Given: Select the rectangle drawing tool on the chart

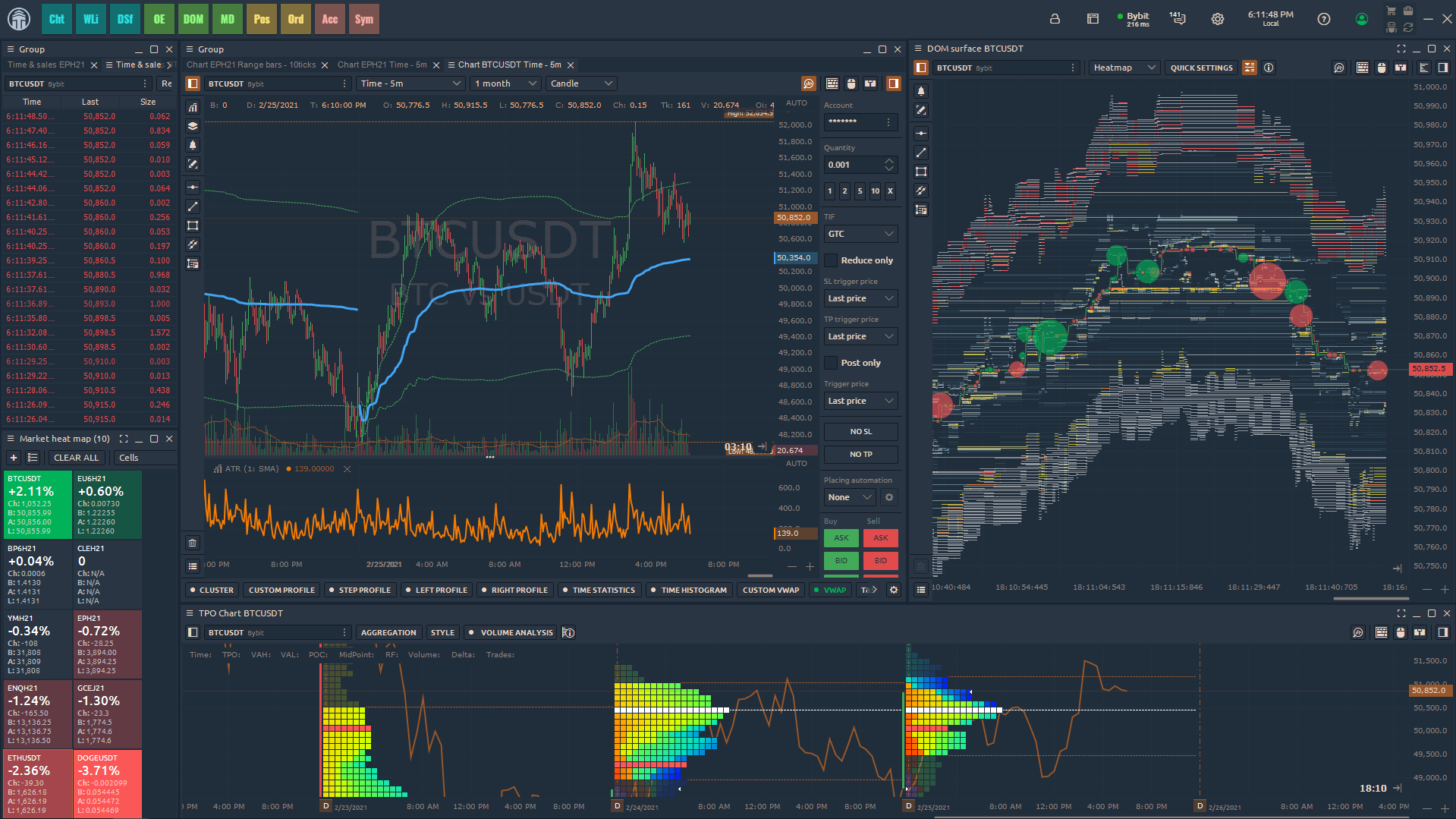Looking at the screenshot, I should (x=193, y=225).
